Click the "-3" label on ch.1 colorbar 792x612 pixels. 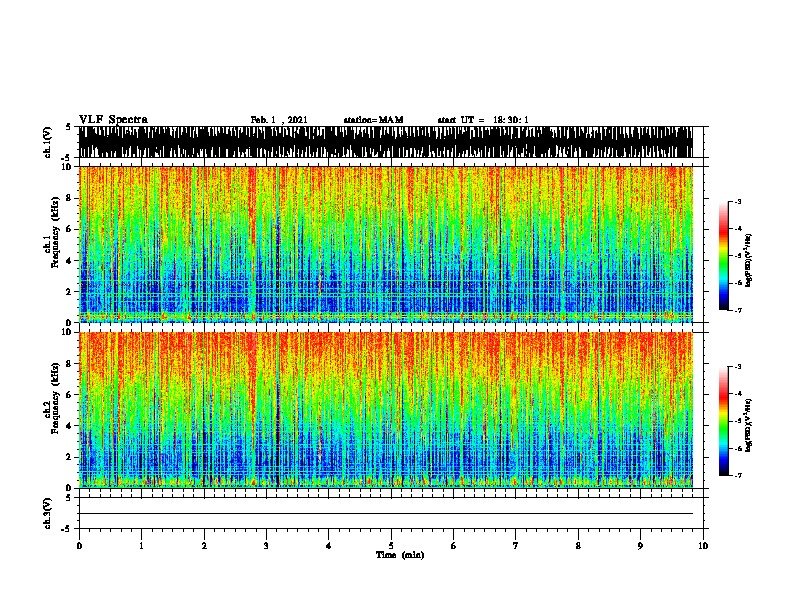point(738,202)
